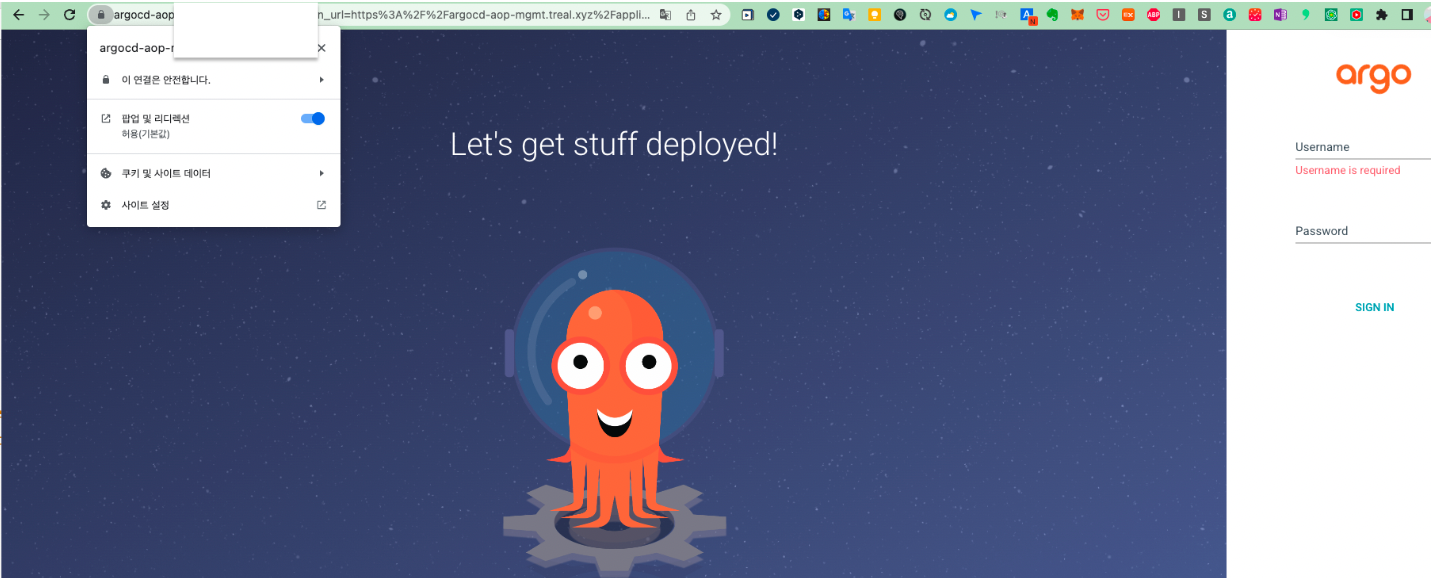Click the blue arrow cursor extension icon

pos(976,15)
